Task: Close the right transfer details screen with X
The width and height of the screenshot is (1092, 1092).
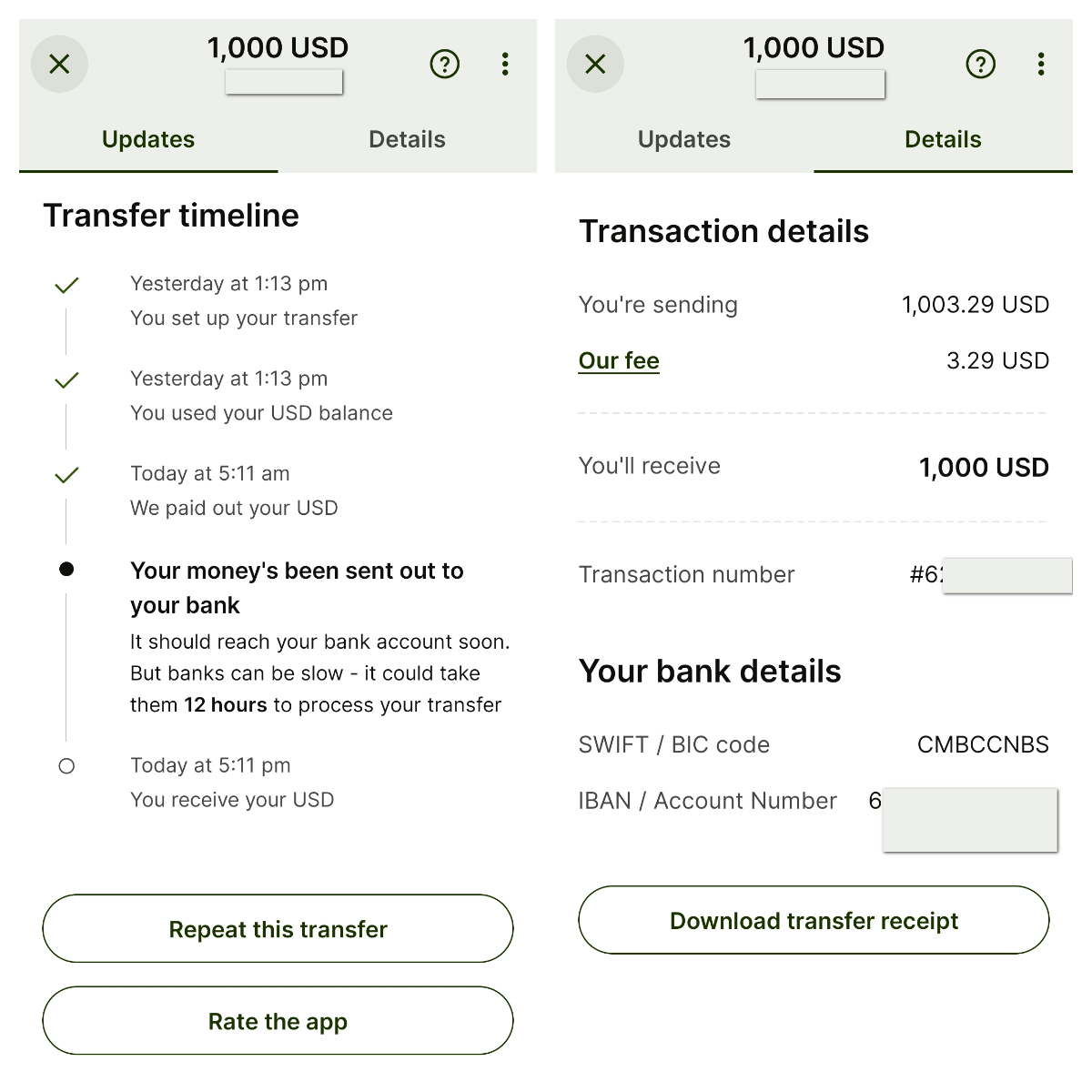Action: 595,64
